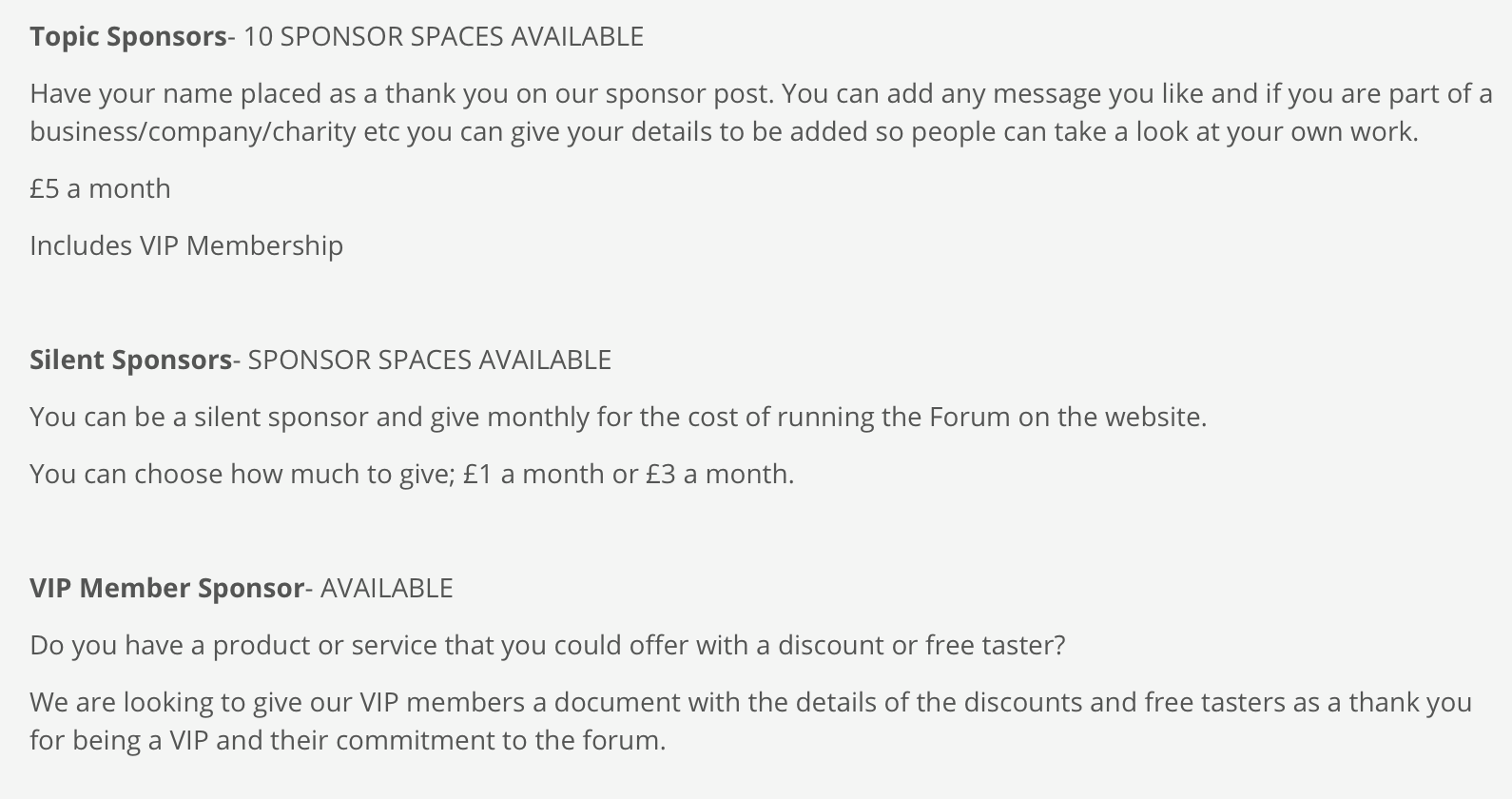This screenshot has width=1512, height=799.
Task: Click the bold "VIP Member Sponsor" heading
Action: 167,589
